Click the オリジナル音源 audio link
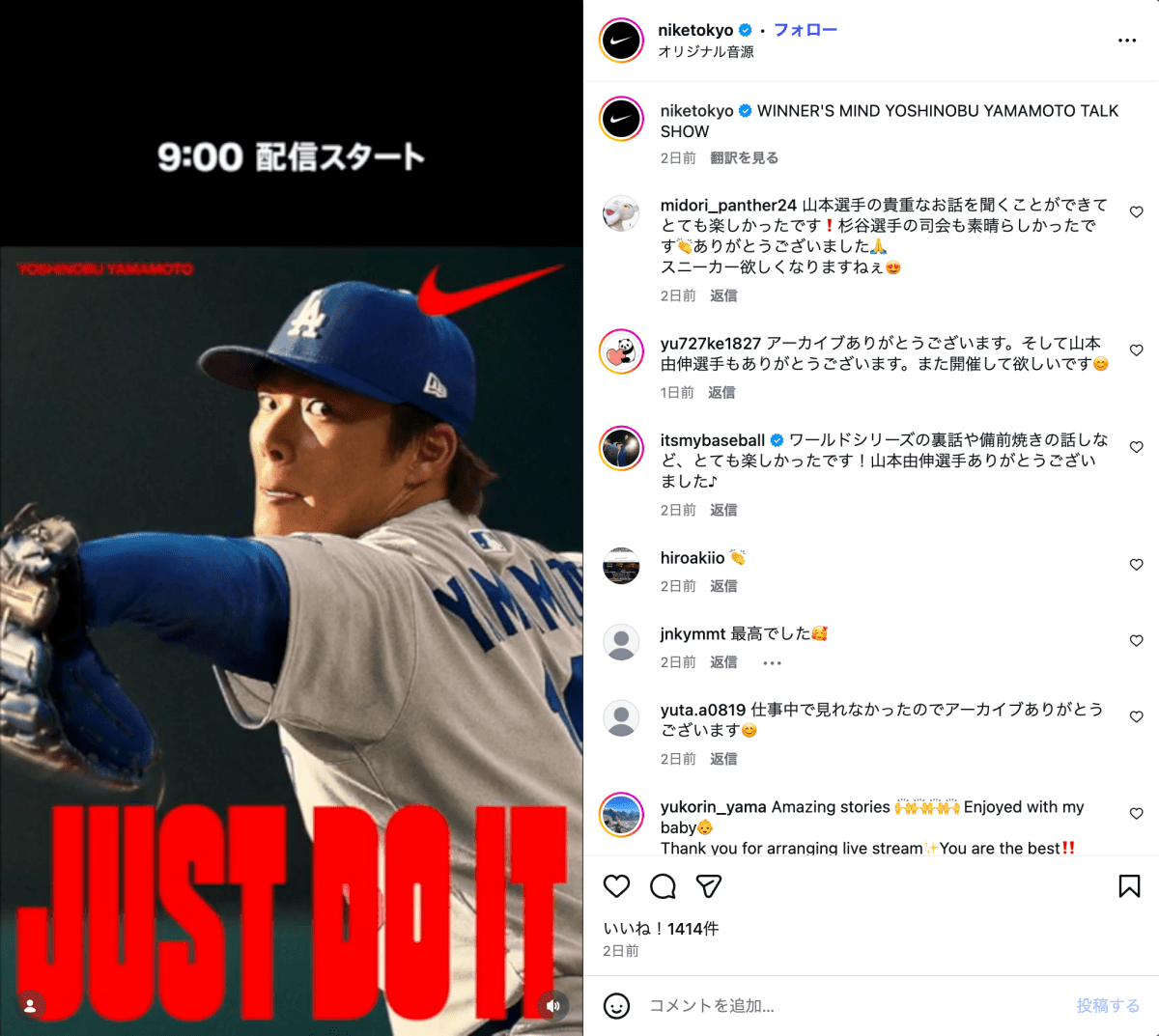The height and width of the screenshot is (1036, 1159). click(x=706, y=52)
